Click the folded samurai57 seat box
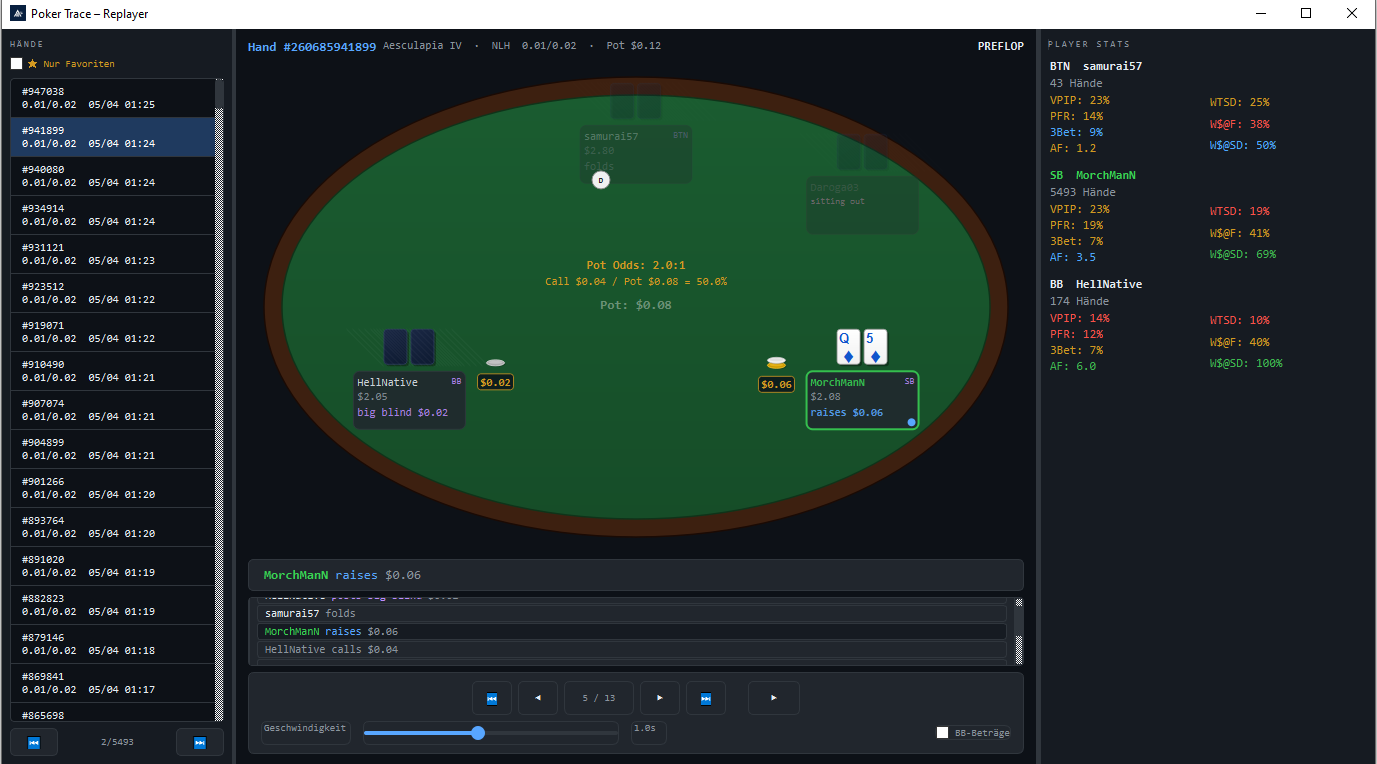Viewport: 1377px width, 764px height. pyautogui.click(x=636, y=154)
